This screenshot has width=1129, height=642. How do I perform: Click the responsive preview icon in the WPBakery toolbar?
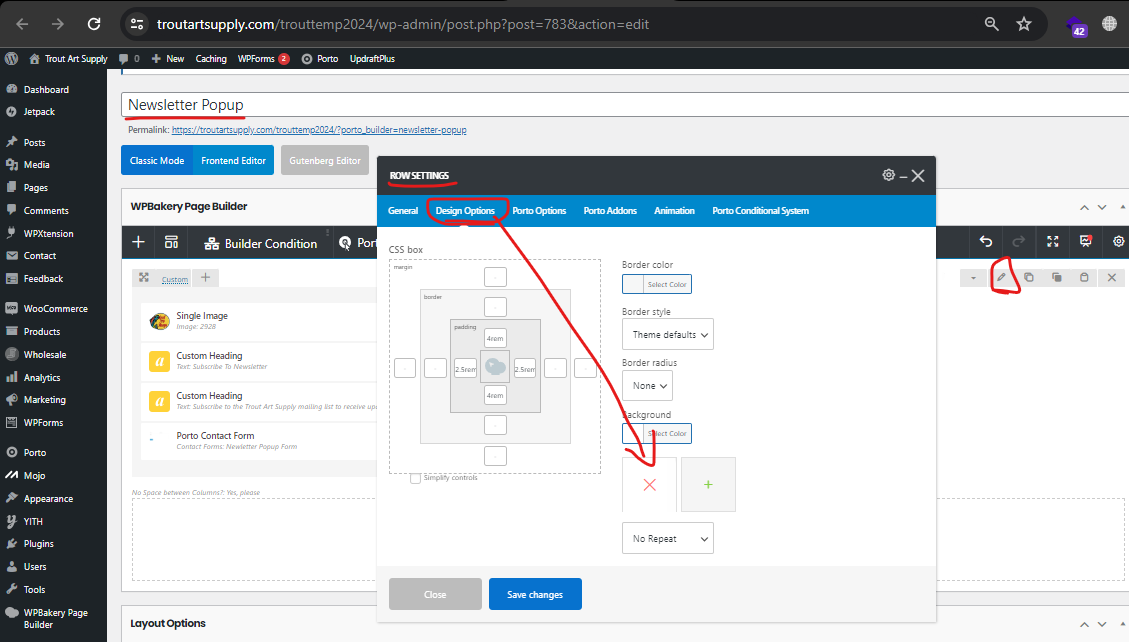1085,242
